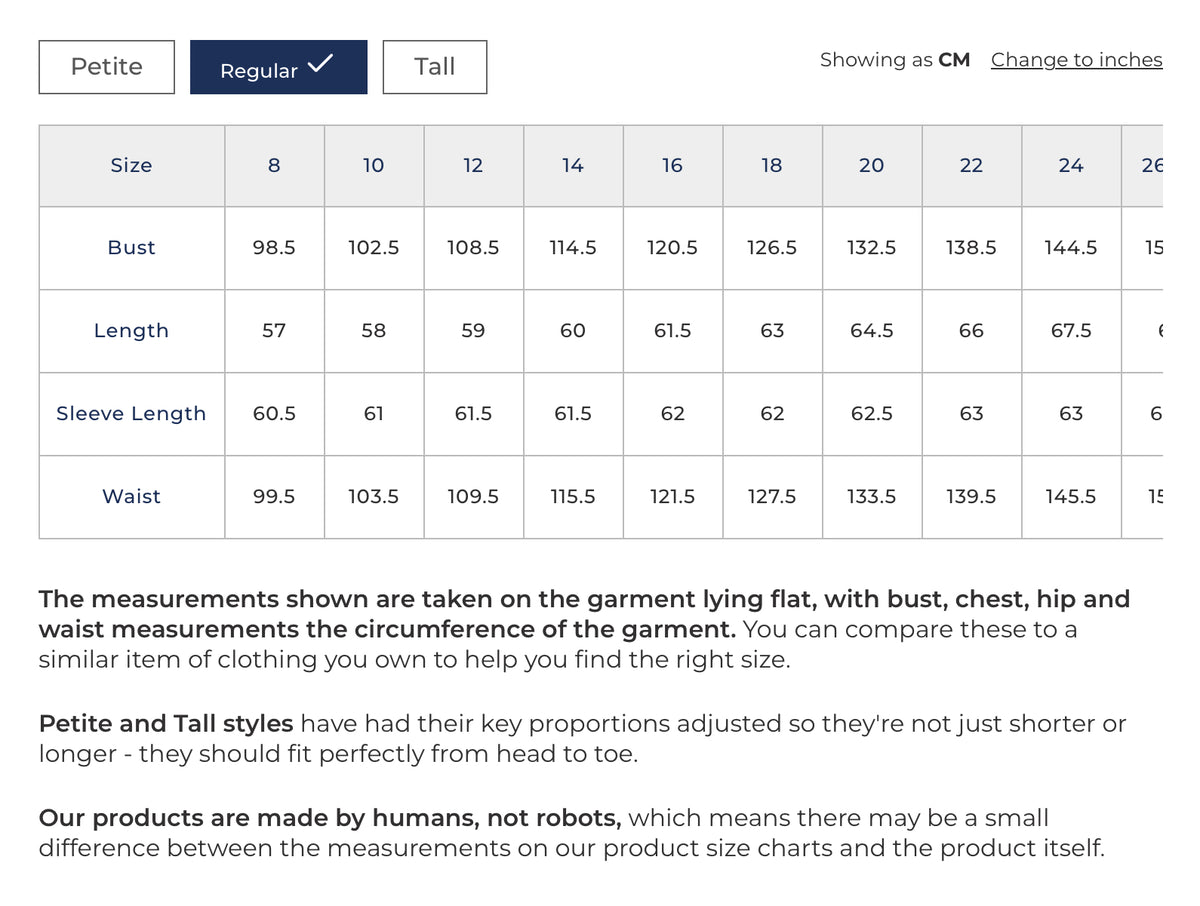Click the size 10 column header
Screen dimensions: 1200x906
[x=373, y=166]
